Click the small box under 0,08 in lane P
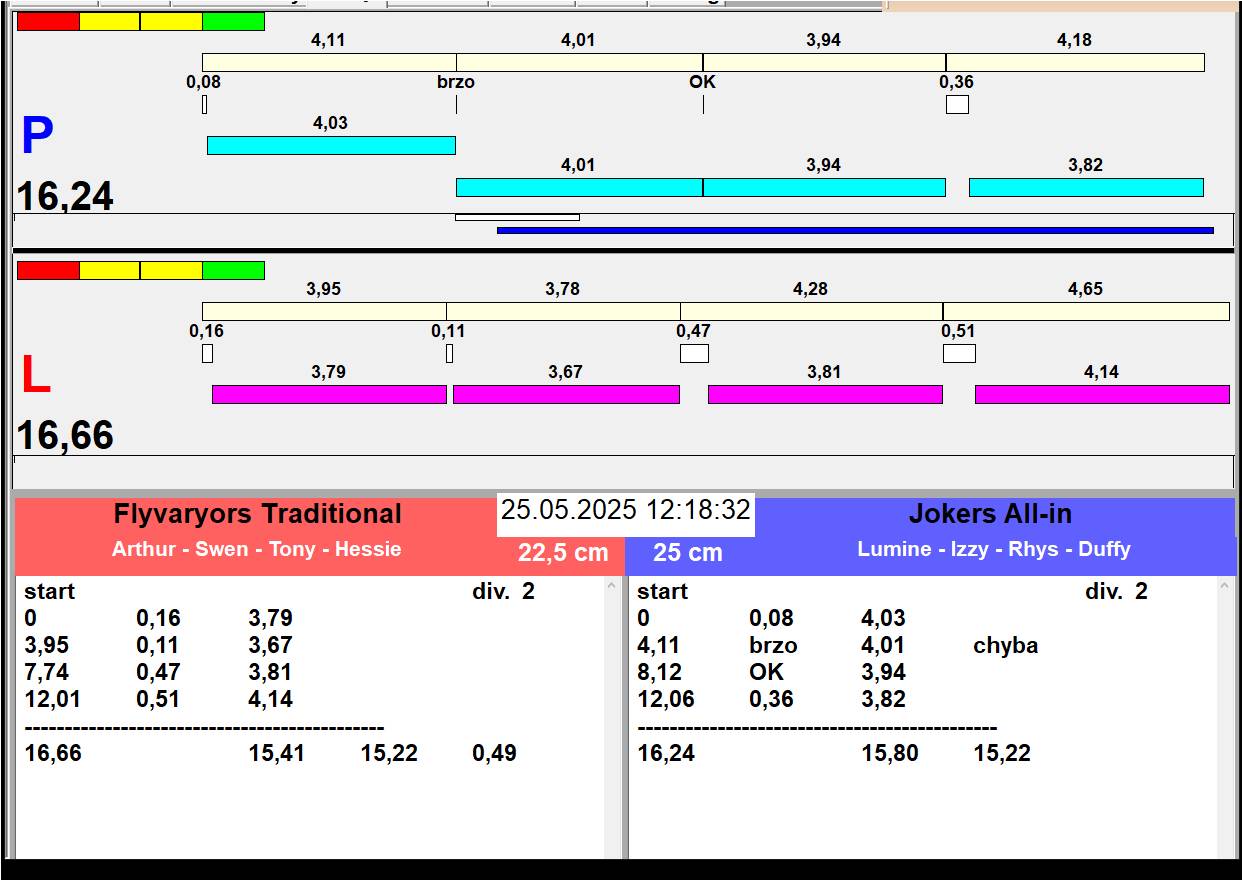This screenshot has width=1242, height=880. 204,104
